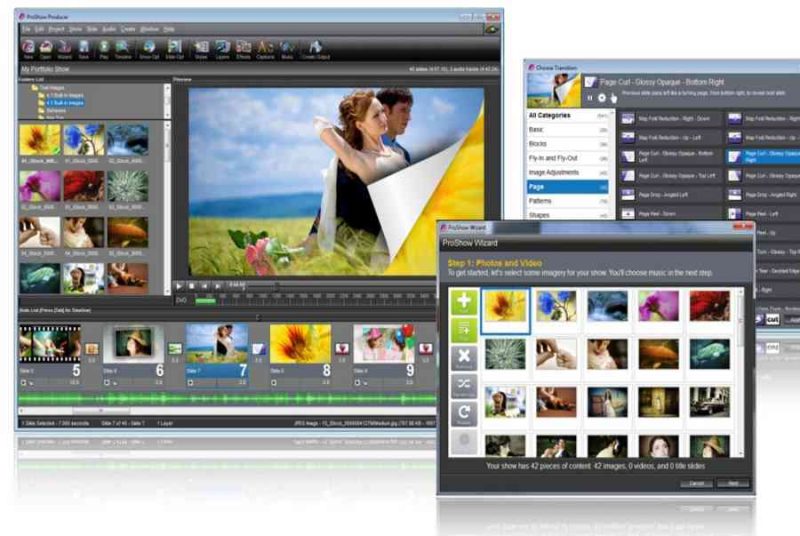Select Fly-In and Fly-Out category
This screenshot has width=800, height=536.
point(568,159)
